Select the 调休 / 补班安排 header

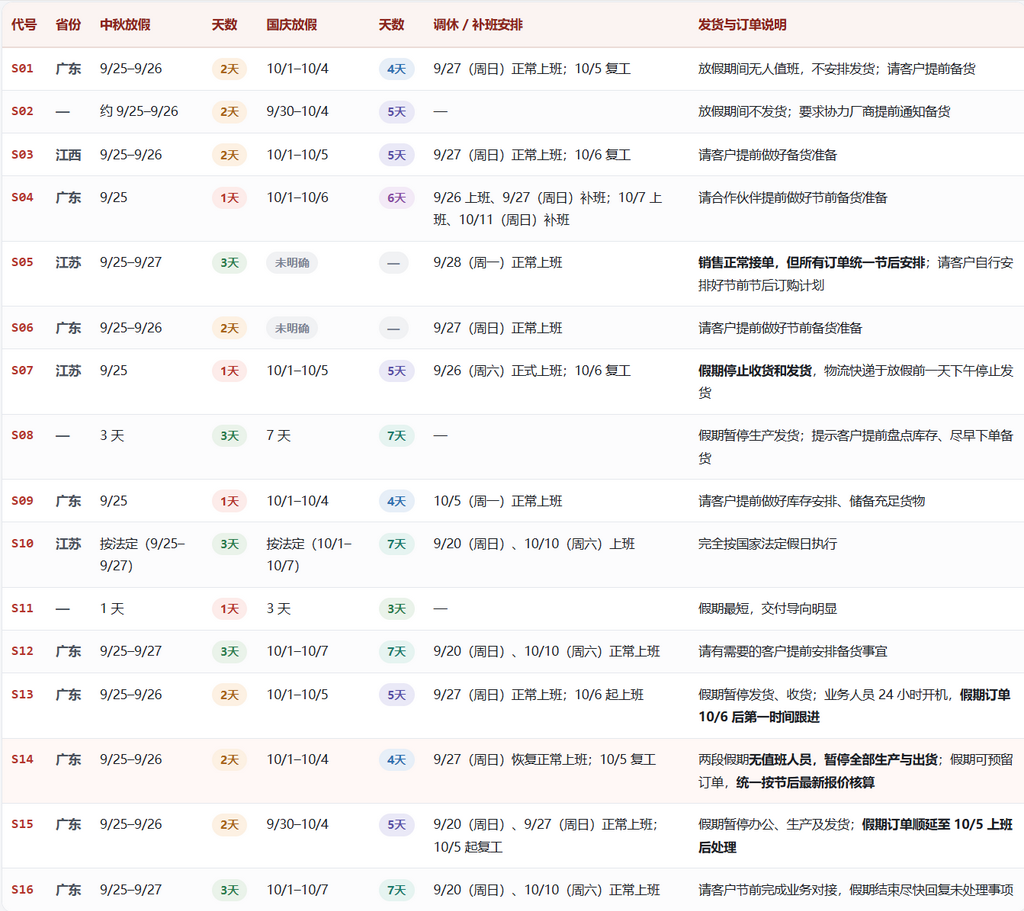point(478,25)
